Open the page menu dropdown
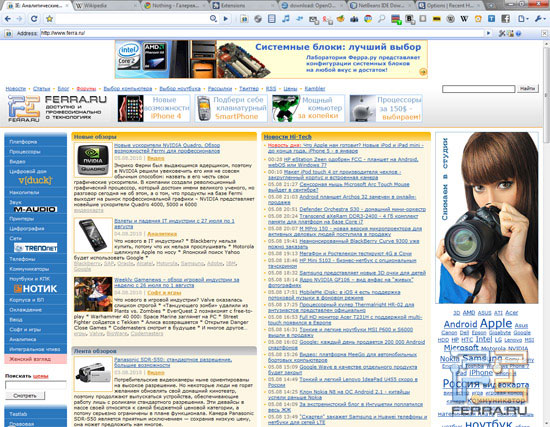This screenshot has width=550, height=427. [x=523, y=19]
